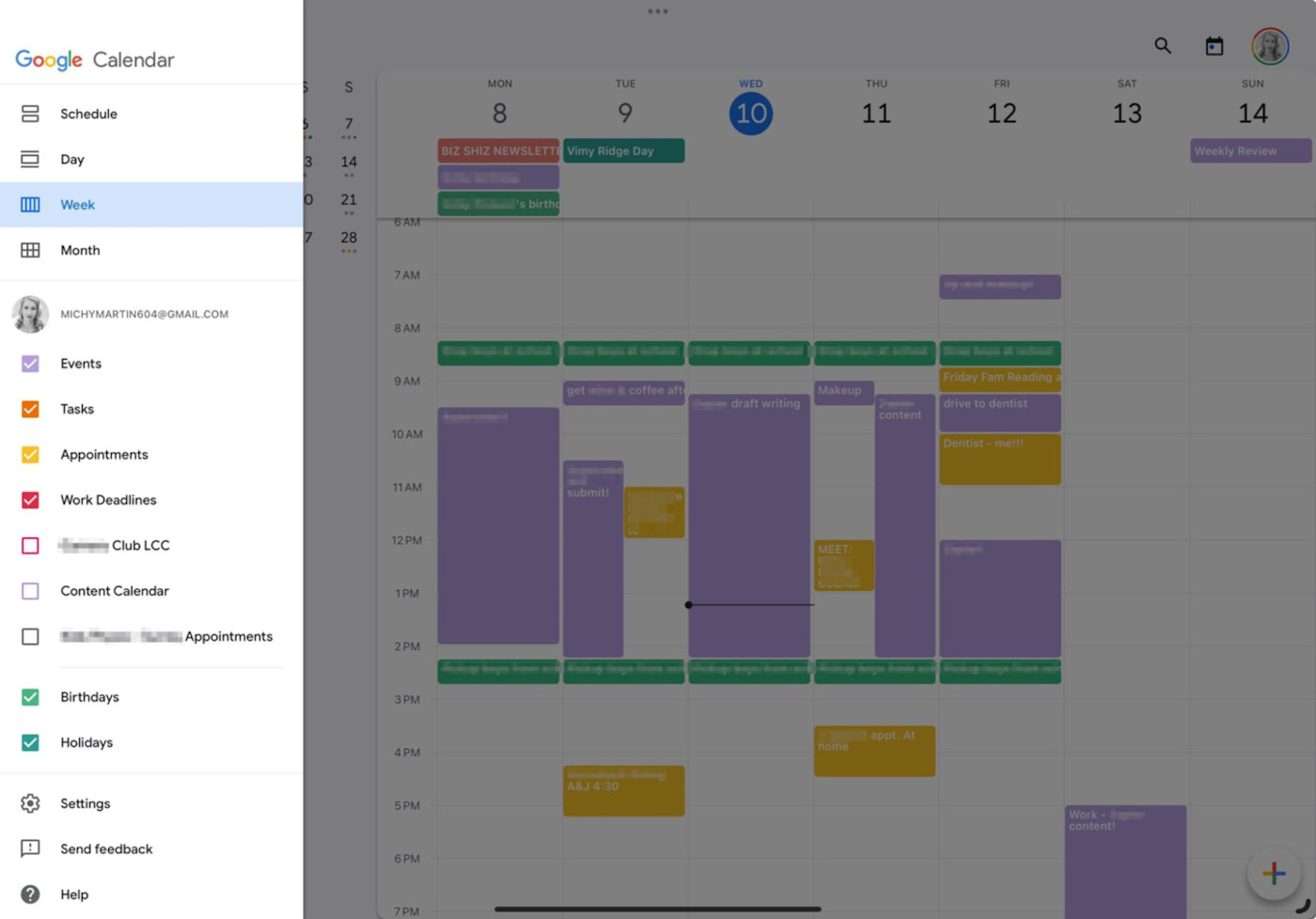The image size is (1316, 919).
Task: Click the Week view grid icon
Action: coord(30,205)
